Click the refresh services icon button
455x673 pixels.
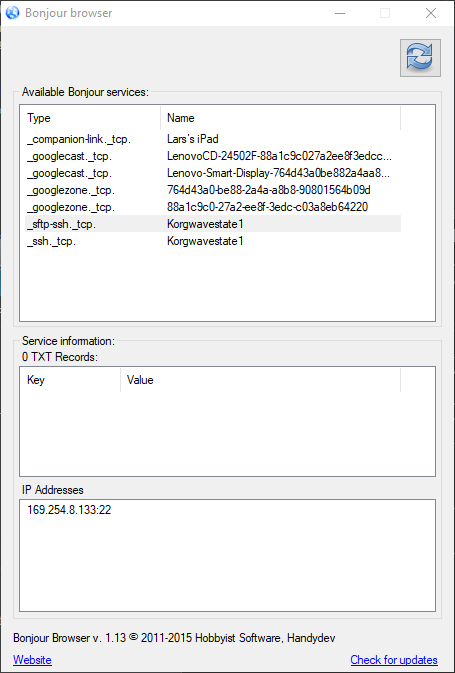[x=420, y=58]
